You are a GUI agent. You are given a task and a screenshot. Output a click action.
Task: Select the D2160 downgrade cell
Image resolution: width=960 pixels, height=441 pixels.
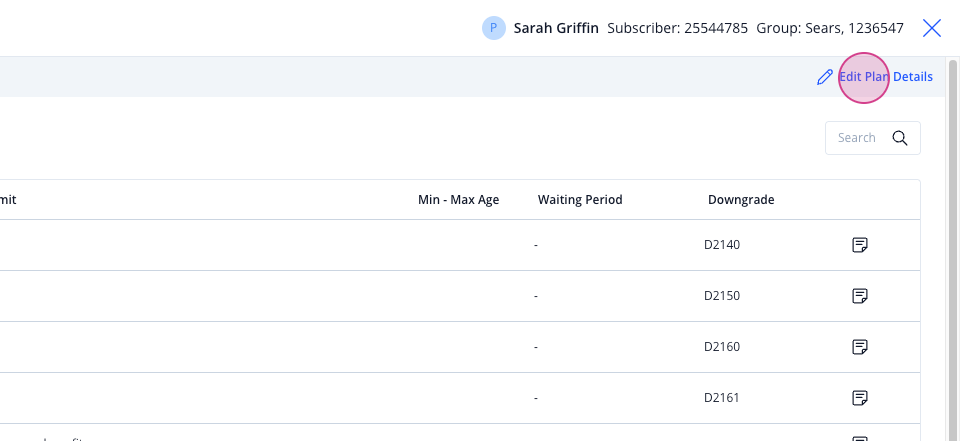point(722,347)
